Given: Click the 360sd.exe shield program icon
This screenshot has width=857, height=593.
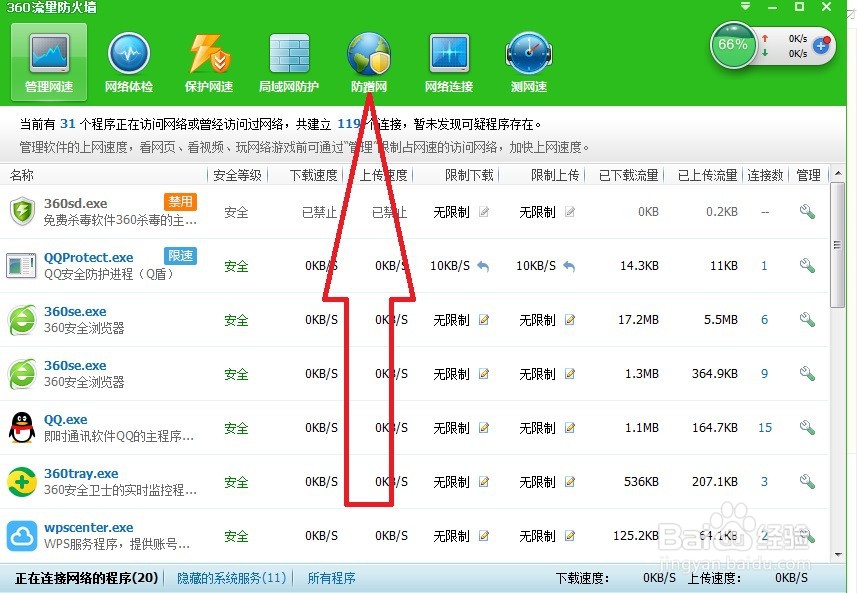Looking at the screenshot, I should (22, 211).
